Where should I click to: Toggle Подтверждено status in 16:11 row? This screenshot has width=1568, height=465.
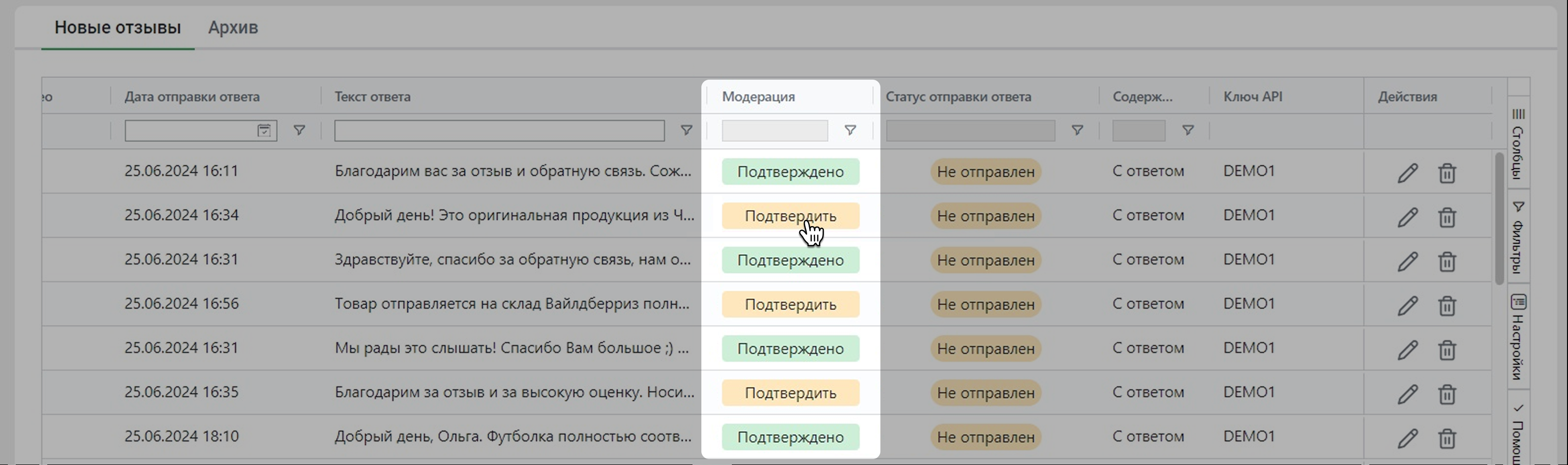click(x=790, y=172)
